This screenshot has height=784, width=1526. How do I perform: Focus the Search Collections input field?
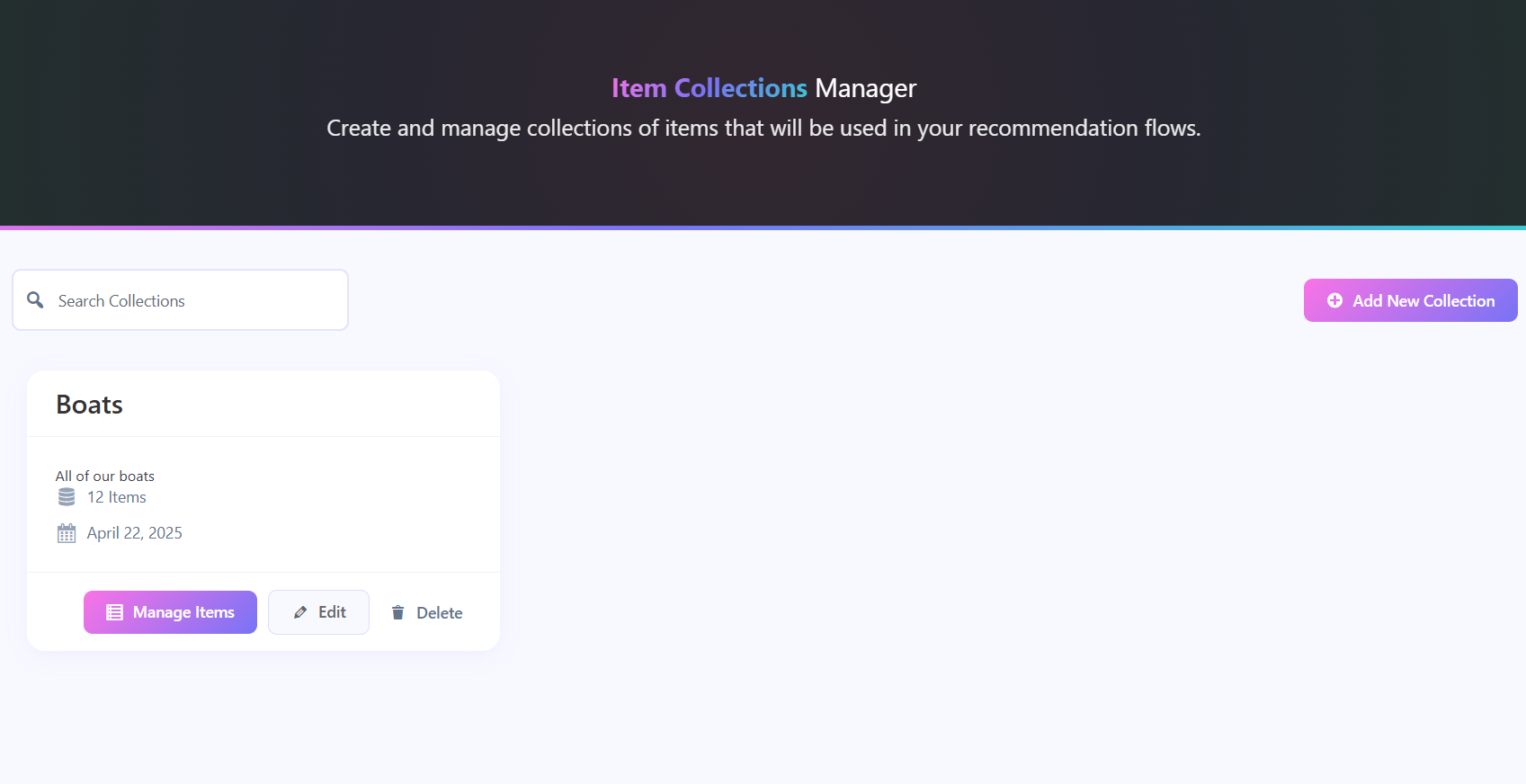[180, 300]
